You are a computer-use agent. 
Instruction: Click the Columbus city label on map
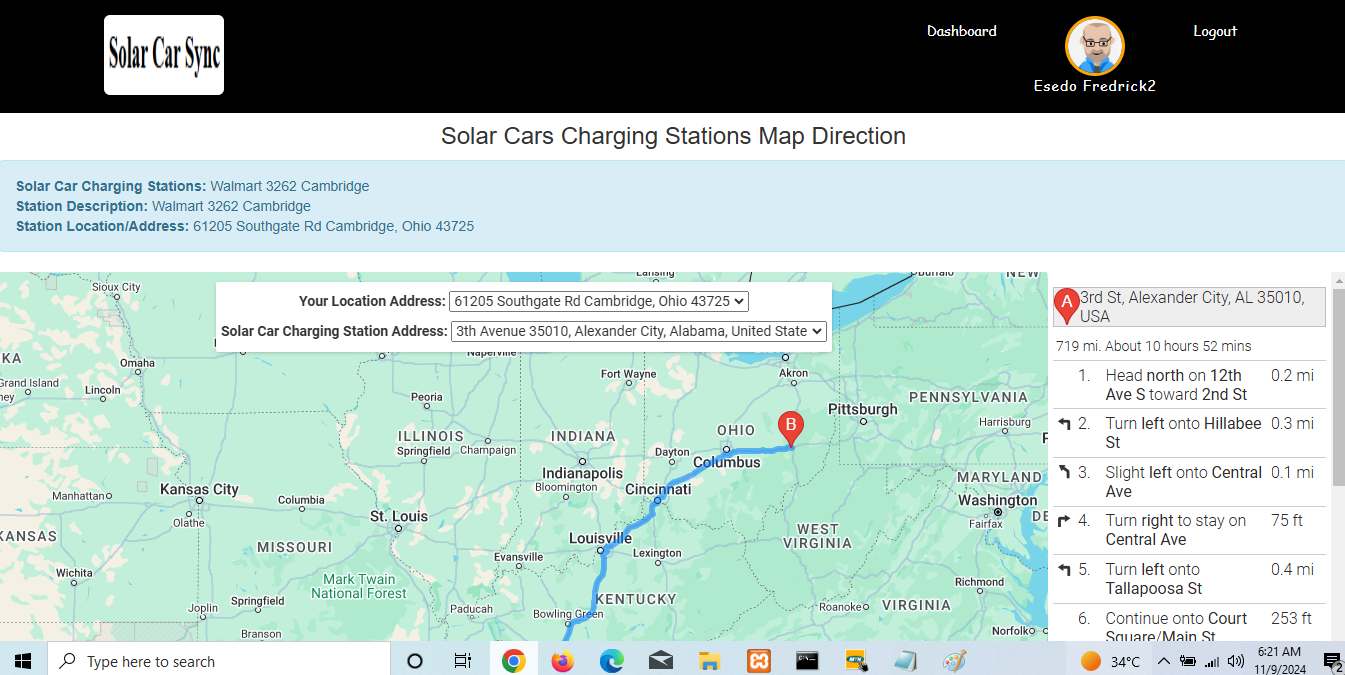click(x=727, y=462)
